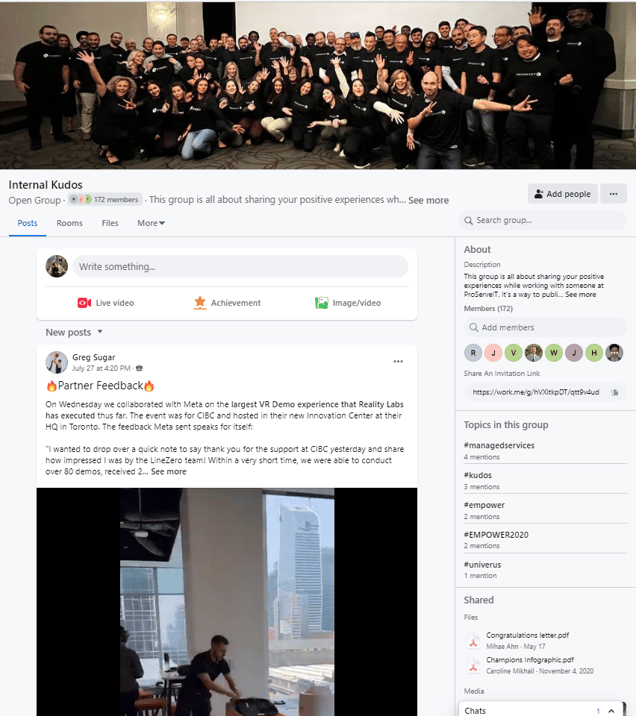Click the Search group field

[x=543, y=220]
